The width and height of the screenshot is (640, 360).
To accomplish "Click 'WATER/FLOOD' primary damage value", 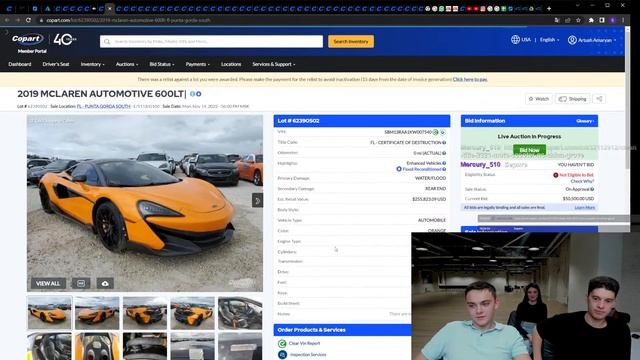I will click(430, 178).
